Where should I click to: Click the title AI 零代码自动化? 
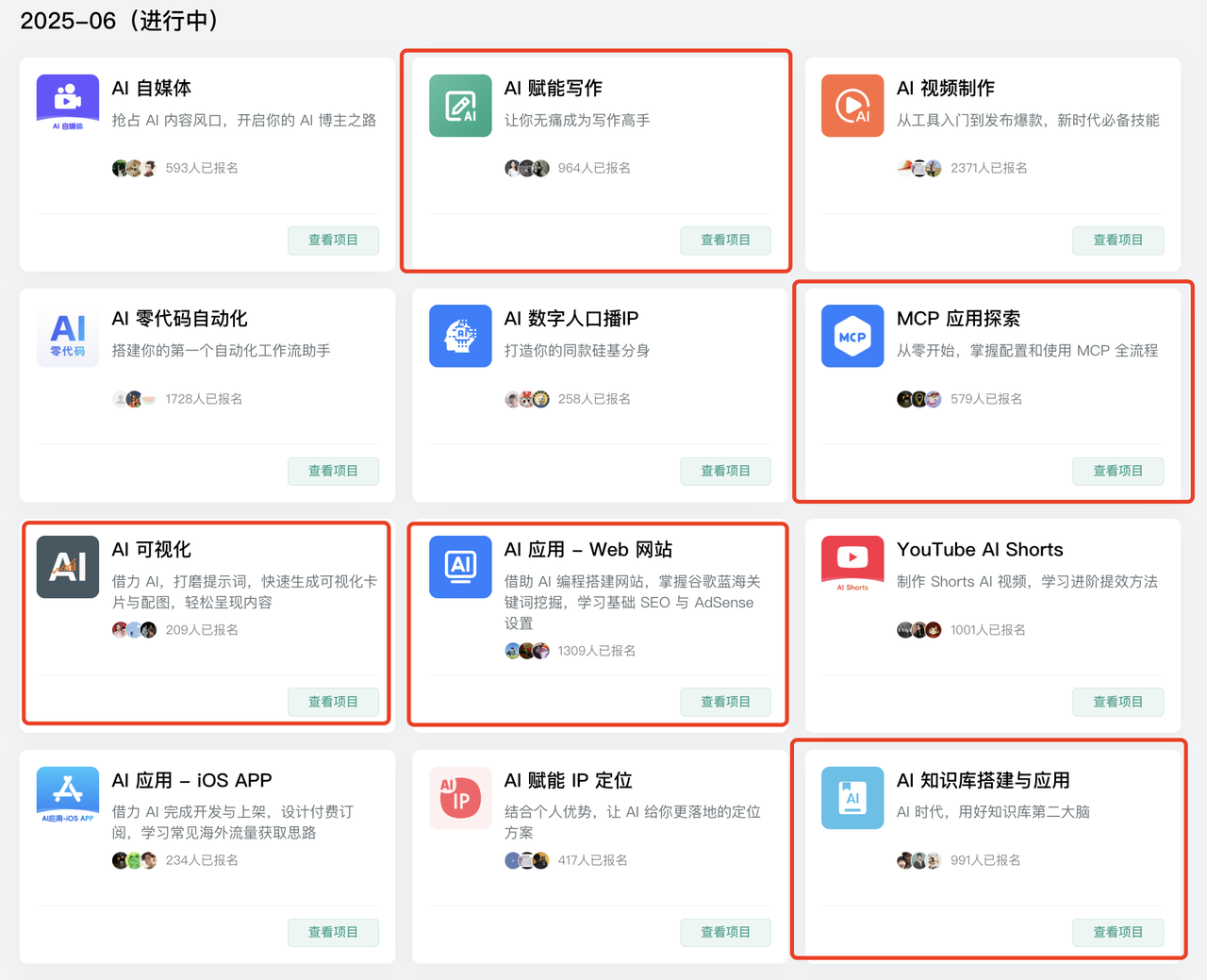coord(180,319)
